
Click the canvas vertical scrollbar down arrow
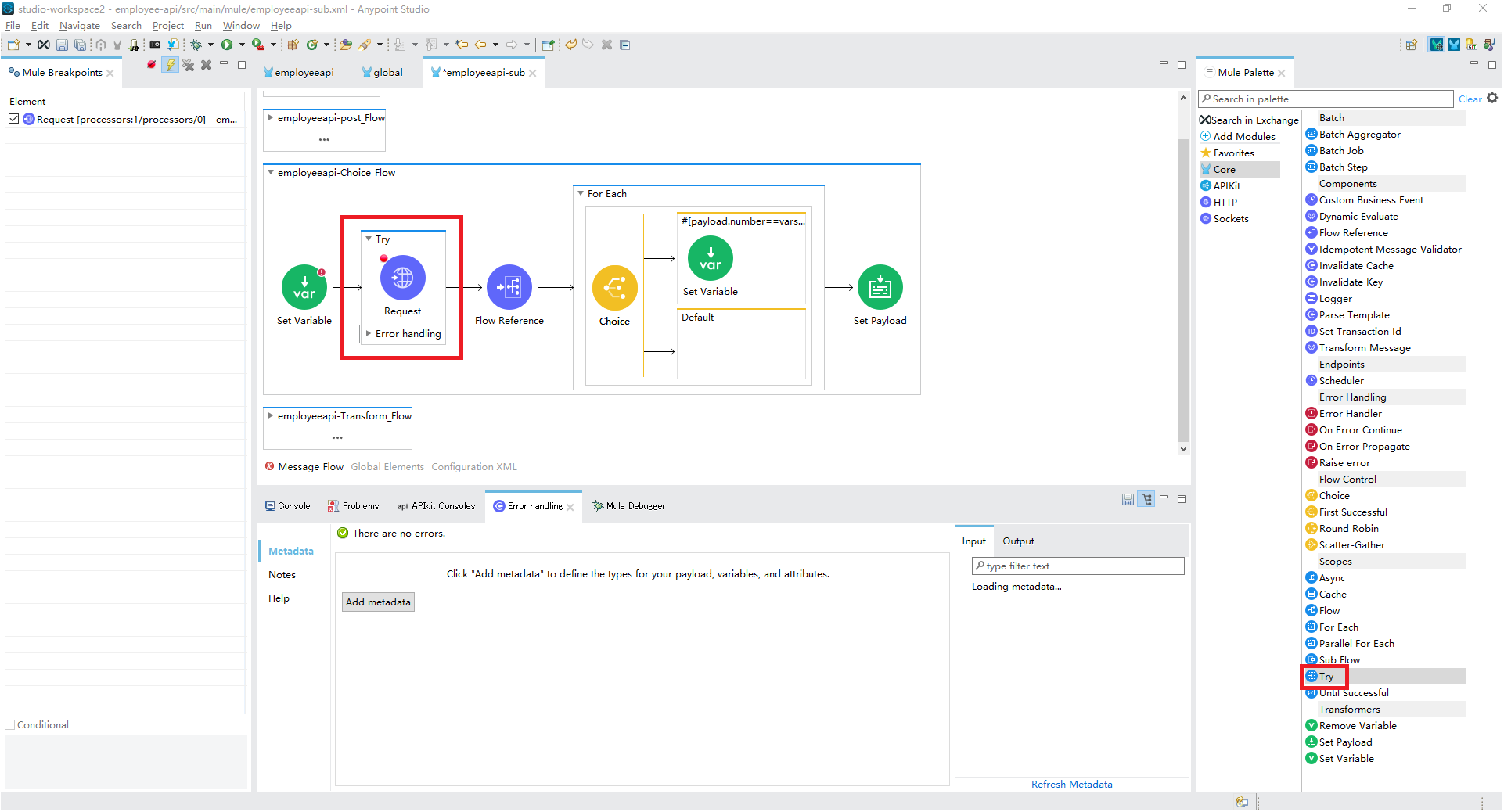click(1183, 449)
